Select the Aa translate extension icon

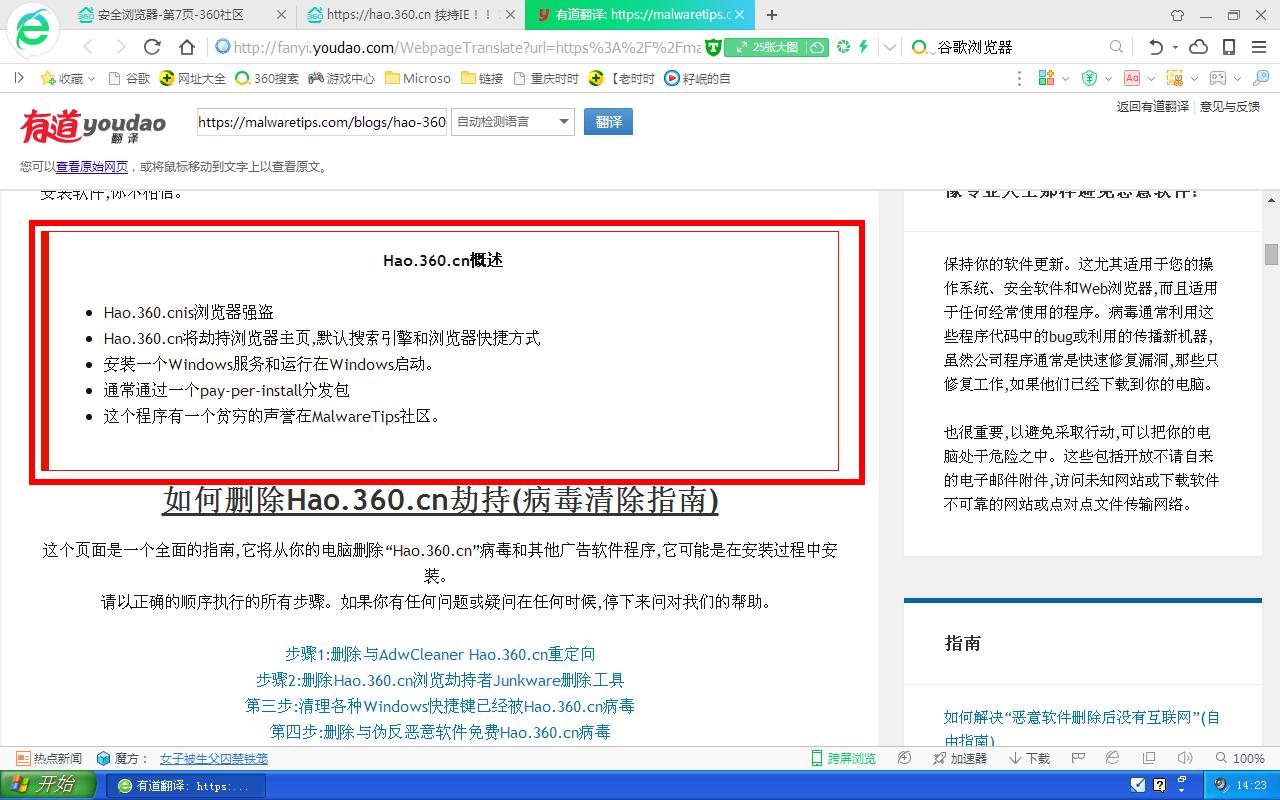[x=1132, y=78]
